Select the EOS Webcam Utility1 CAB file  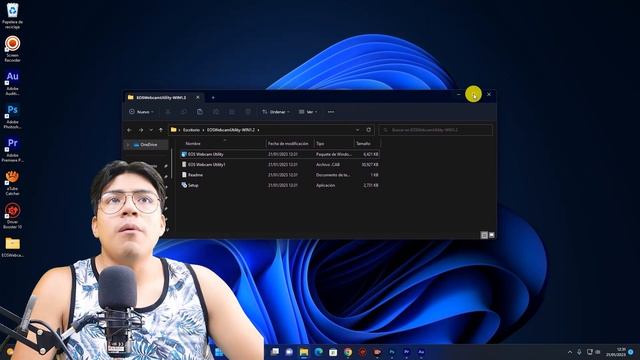click(280, 164)
